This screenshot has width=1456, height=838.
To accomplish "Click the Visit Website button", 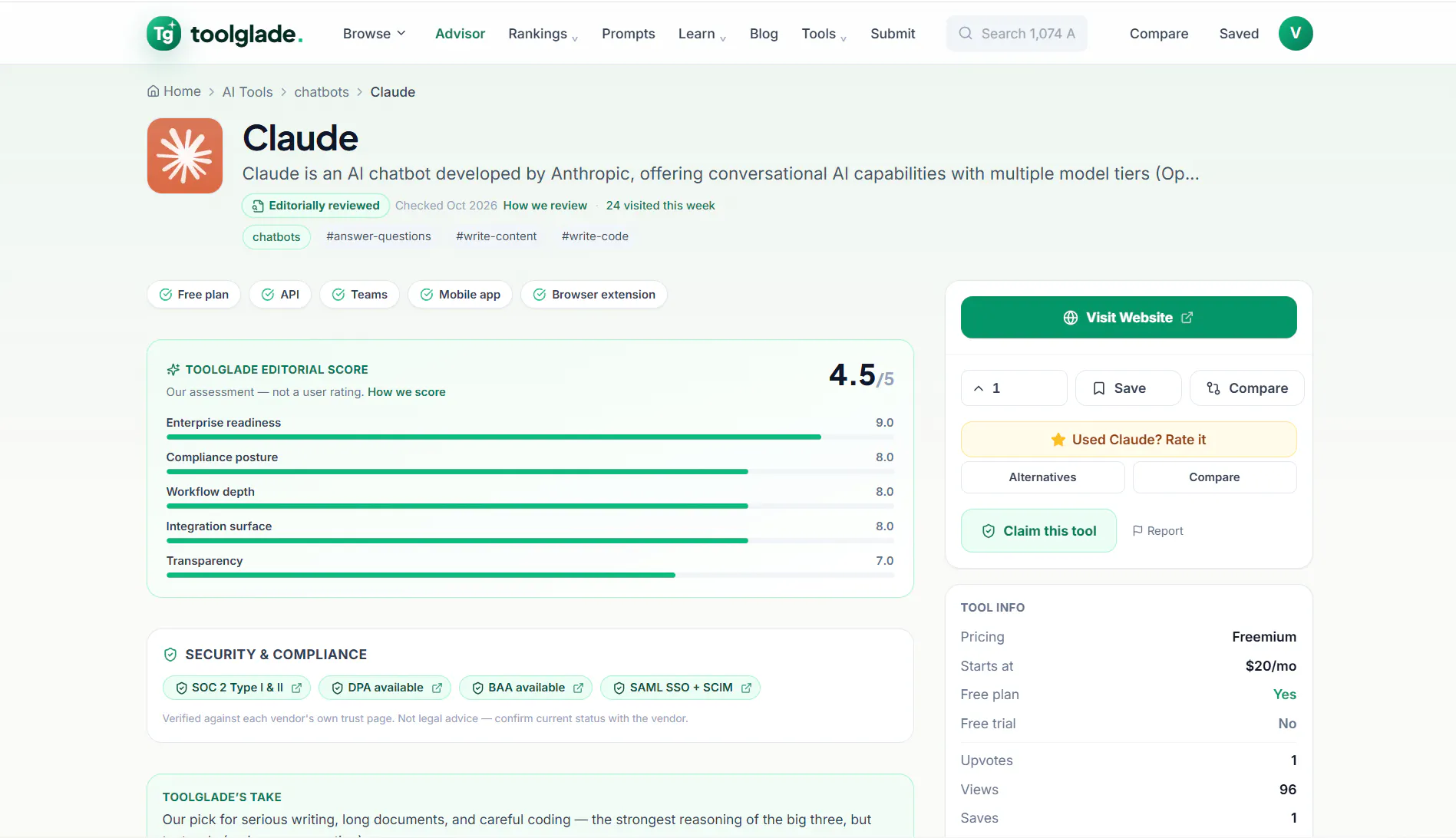I will pos(1128,318).
